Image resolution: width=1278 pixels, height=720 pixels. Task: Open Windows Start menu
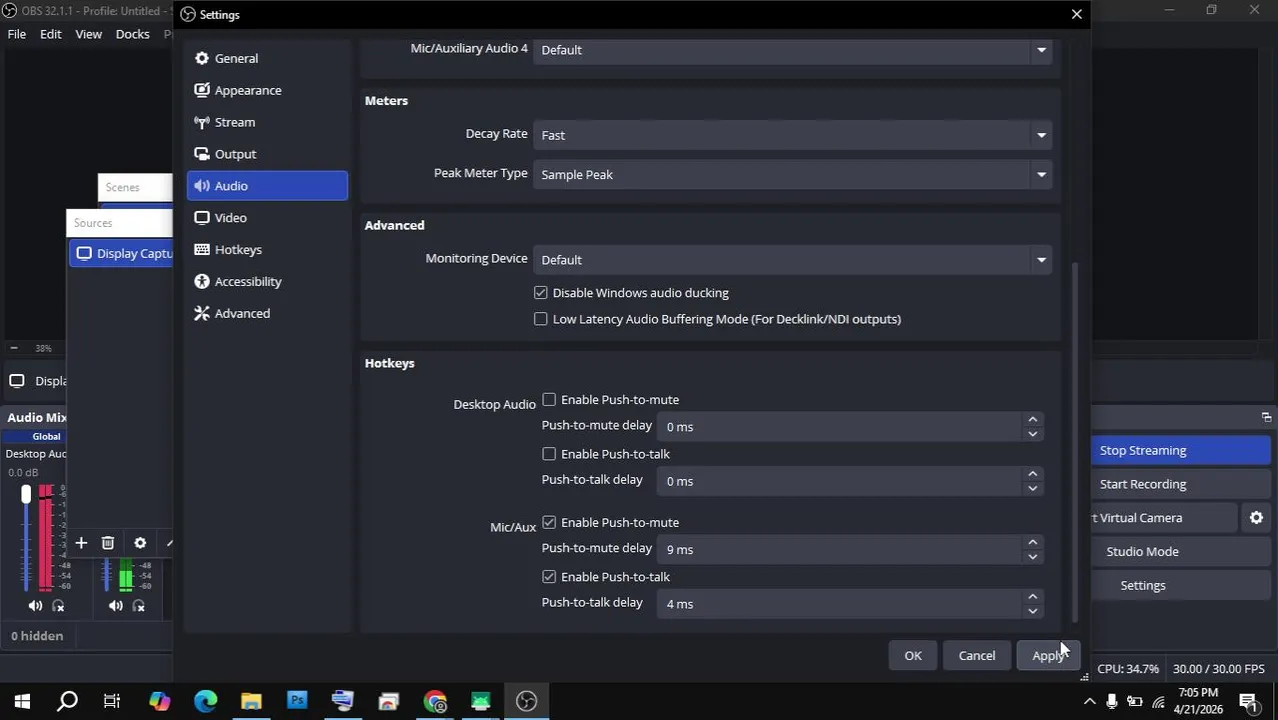(x=22, y=702)
